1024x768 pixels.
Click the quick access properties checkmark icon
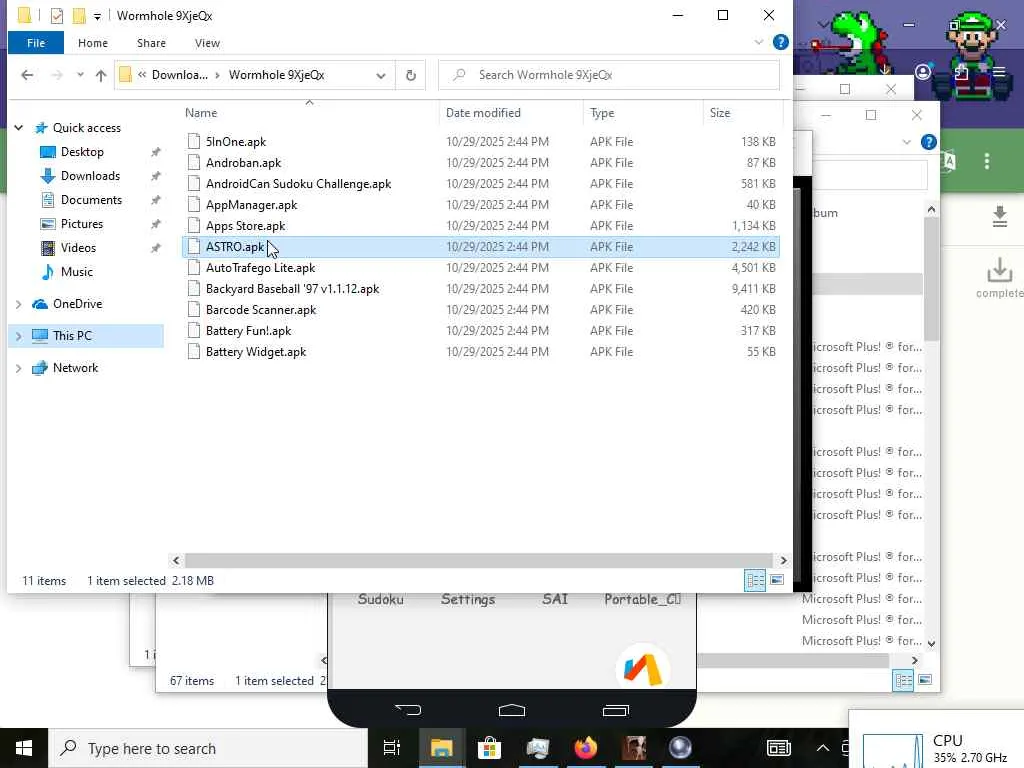[57, 16]
